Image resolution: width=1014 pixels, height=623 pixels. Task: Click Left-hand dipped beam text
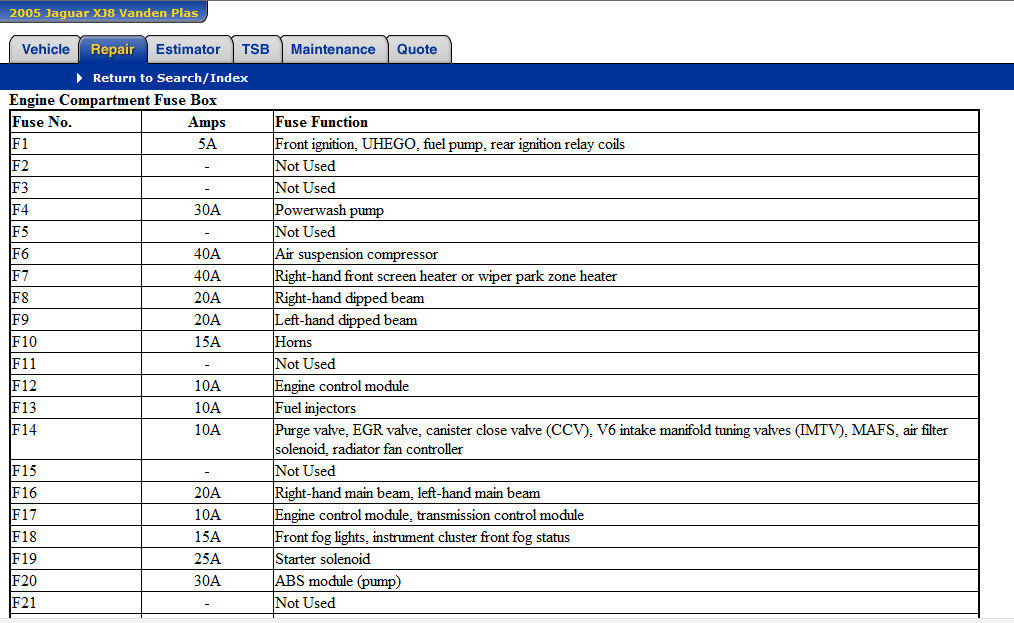click(x=346, y=320)
